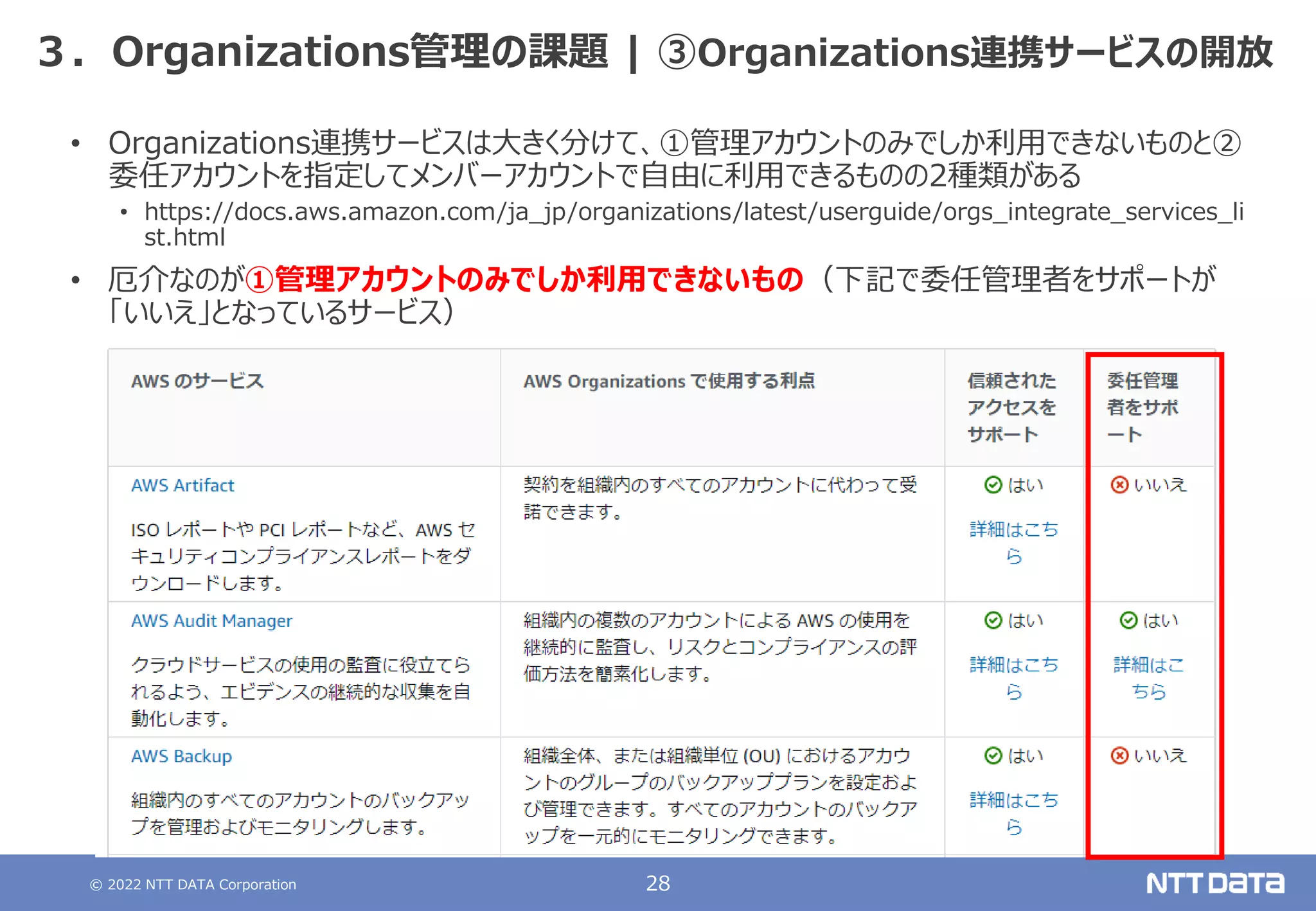Click the Audit Manager description 'クラウドサービスの使用'
The height and width of the screenshot is (911, 1316).
(301, 691)
